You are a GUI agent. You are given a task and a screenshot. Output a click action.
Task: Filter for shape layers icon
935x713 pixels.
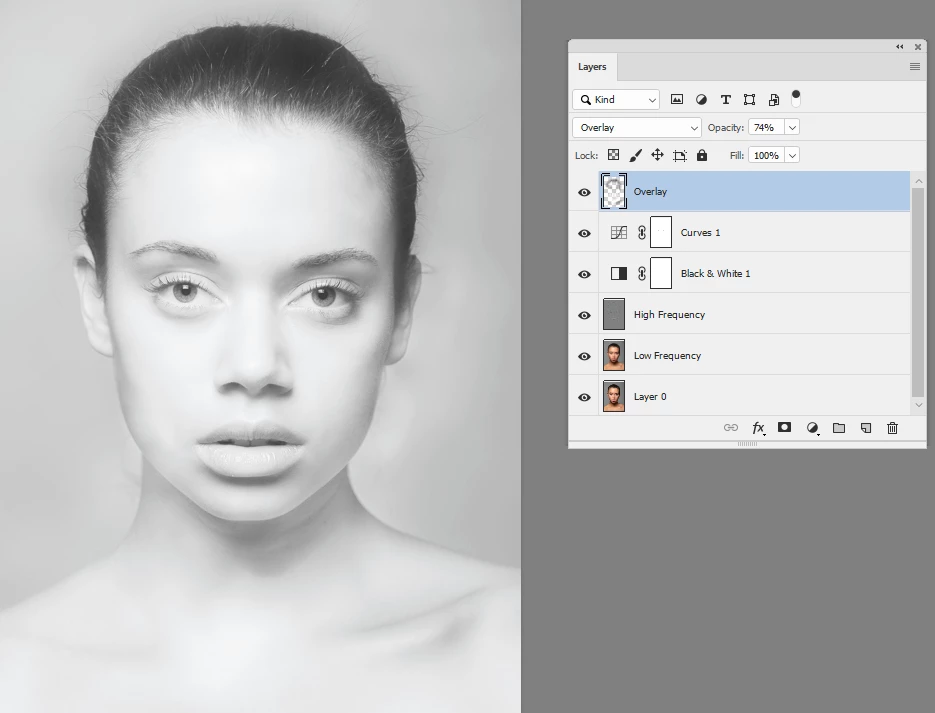tap(750, 100)
